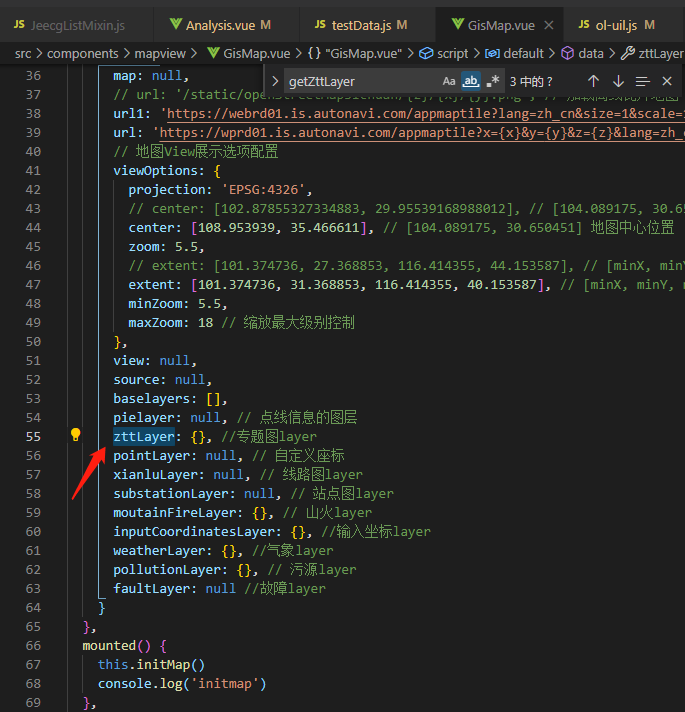The height and width of the screenshot is (712, 685).
Task: Click the Vue icon on GisMap.vue tab
Action: tap(458, 24)
